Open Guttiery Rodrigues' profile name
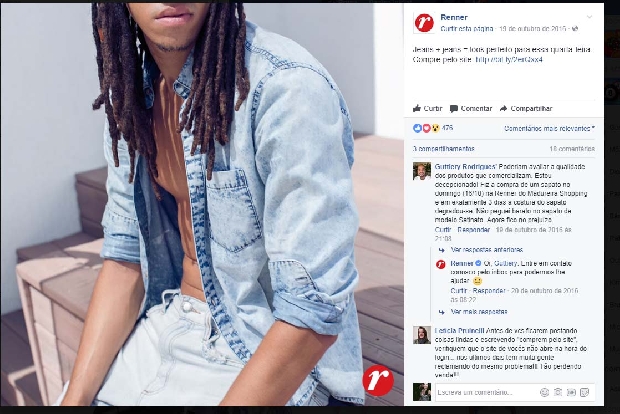Screen dimensions: 620x414 coord(465,166)
